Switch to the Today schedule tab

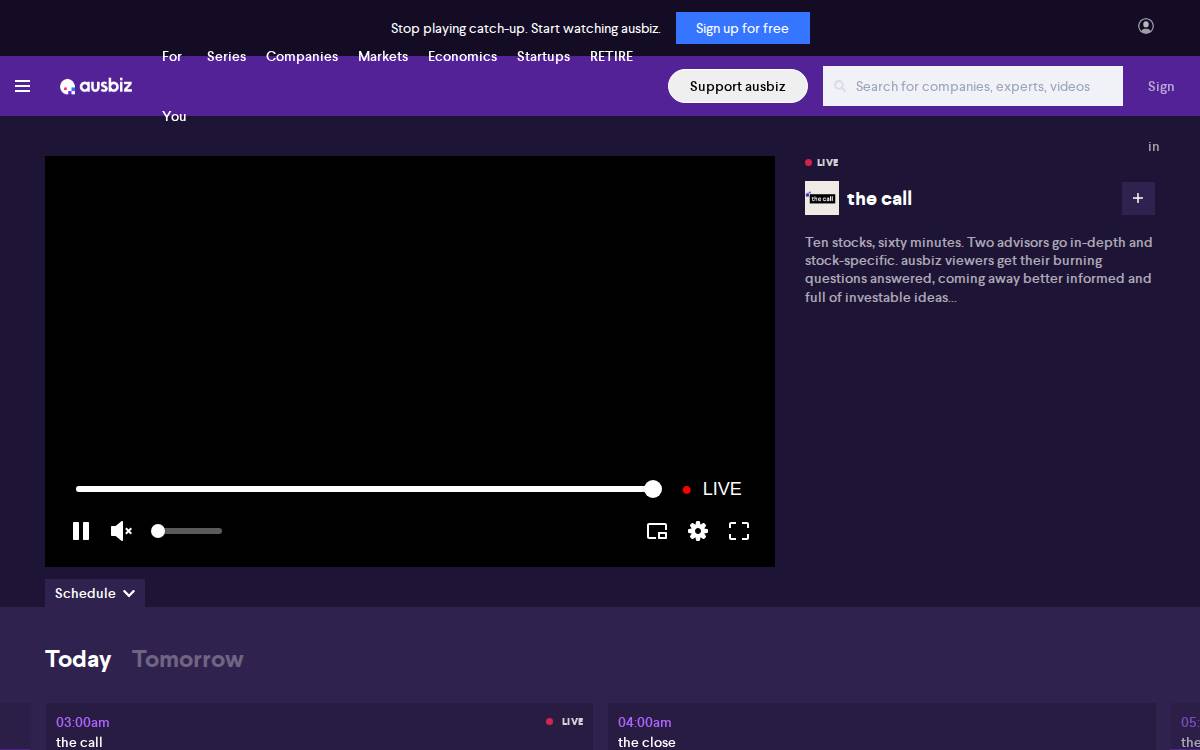pyautogui.click(x=78, y=659)
